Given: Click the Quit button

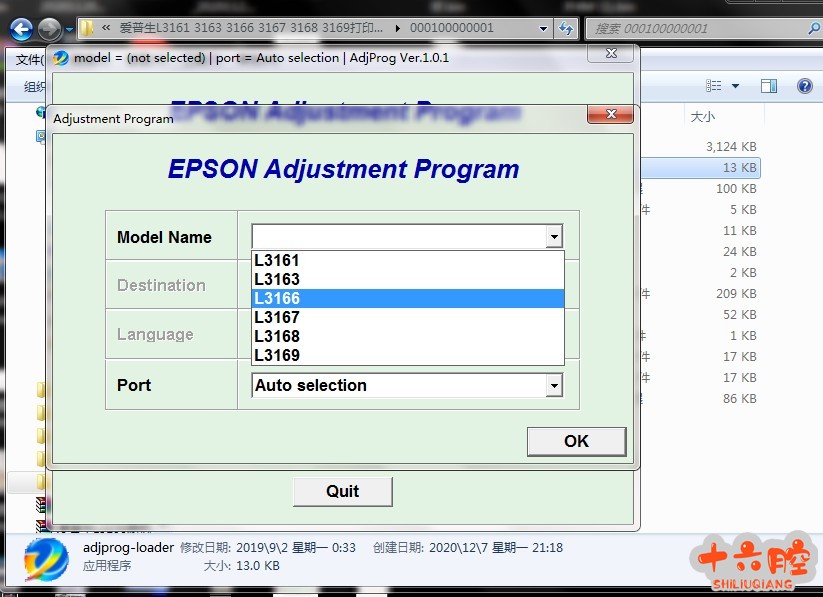Looking at the screenshot, I should 342,491.
